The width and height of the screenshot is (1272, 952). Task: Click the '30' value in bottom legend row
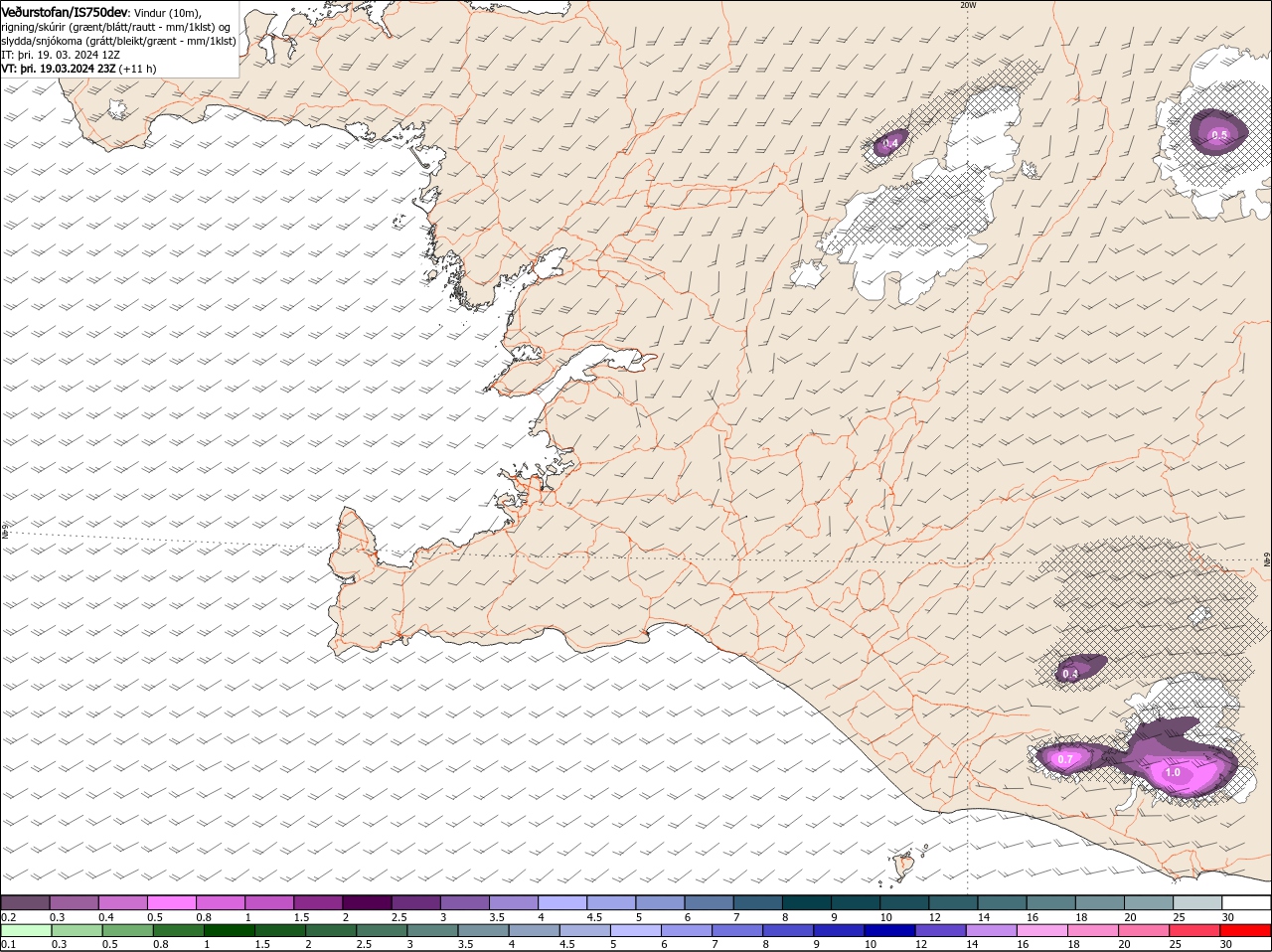point(1225,944)
